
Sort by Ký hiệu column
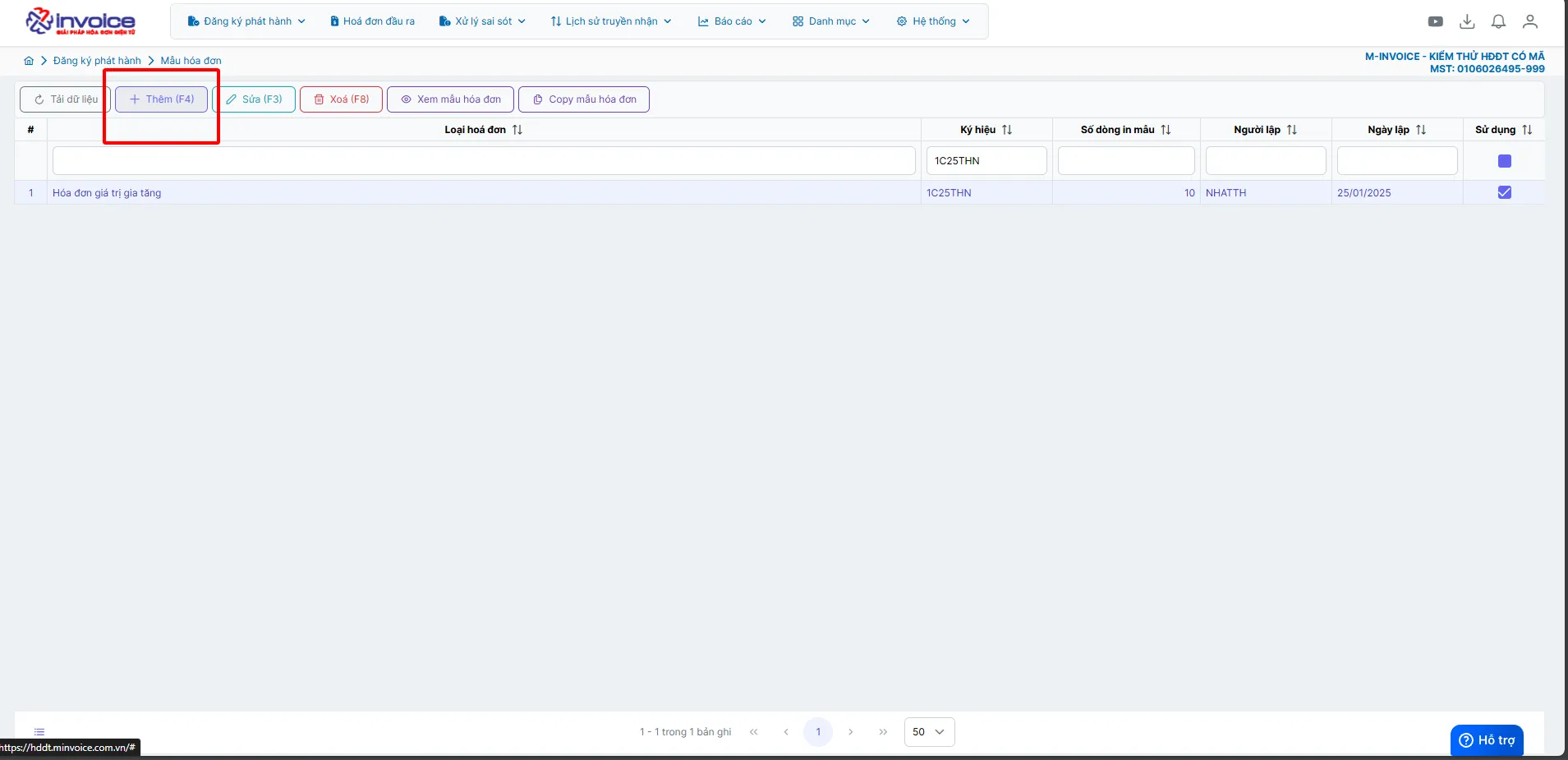point(1007,130)
